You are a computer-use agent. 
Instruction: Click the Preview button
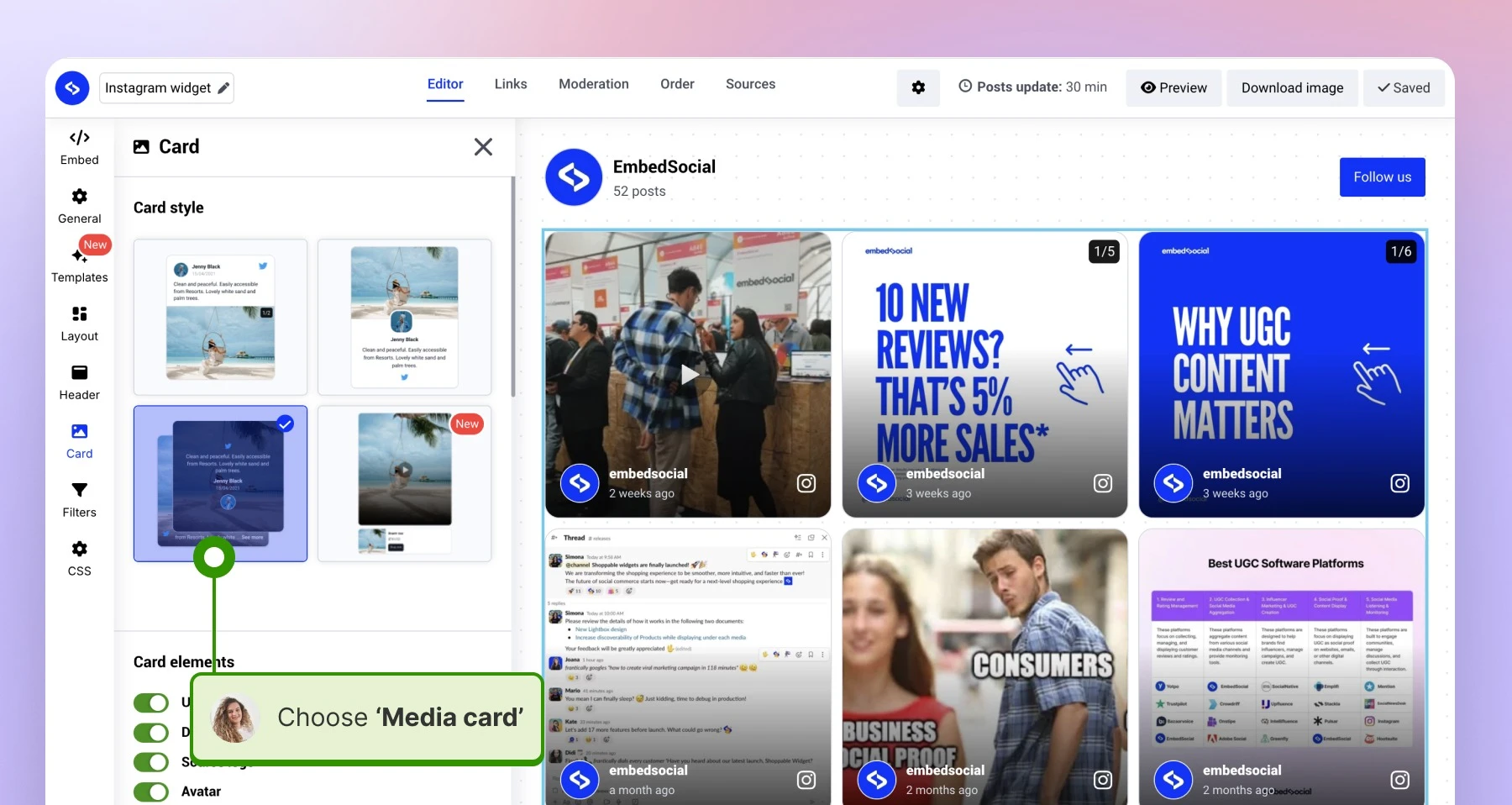coord(1173,87)
